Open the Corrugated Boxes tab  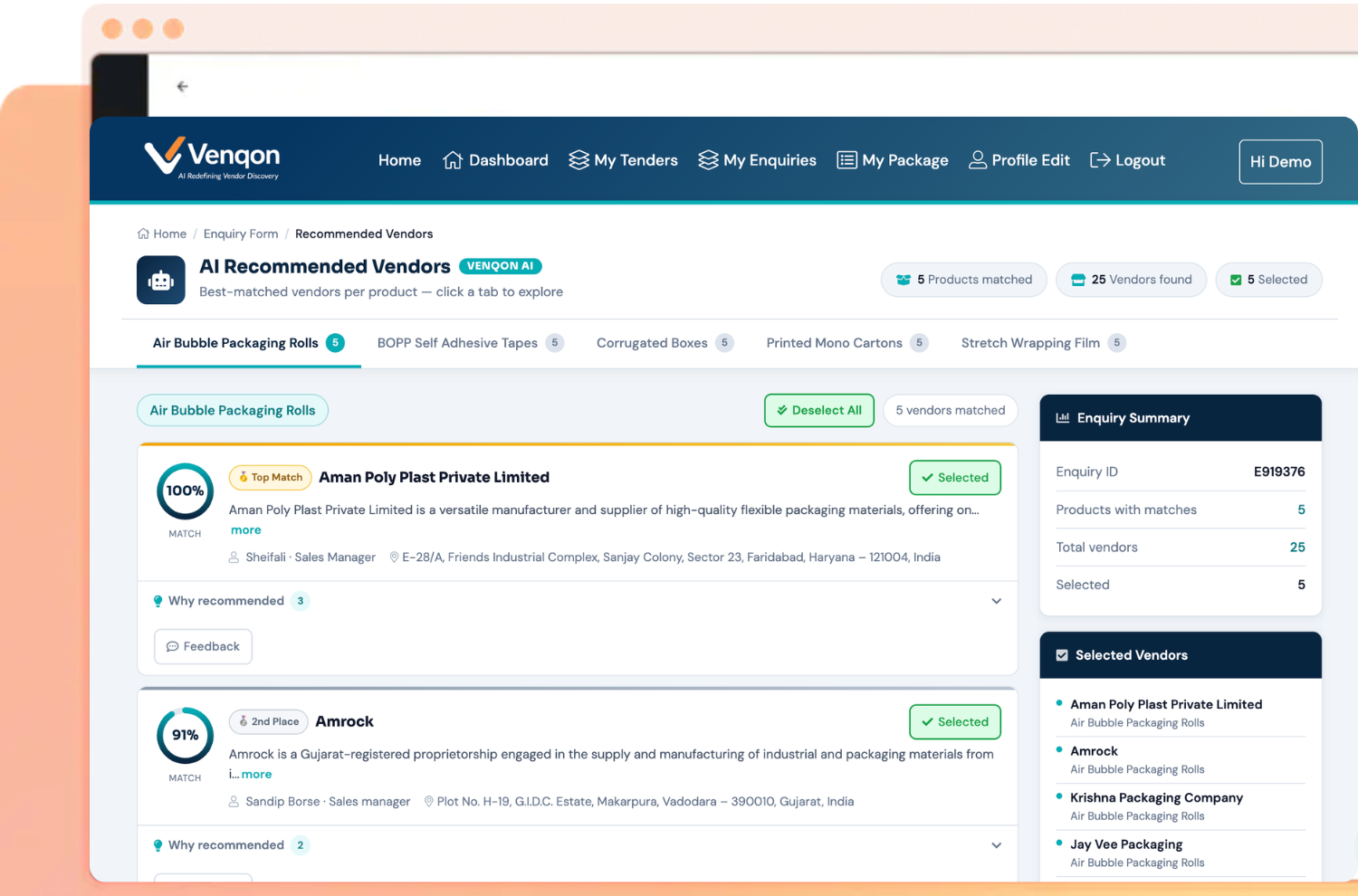(652, 343)
